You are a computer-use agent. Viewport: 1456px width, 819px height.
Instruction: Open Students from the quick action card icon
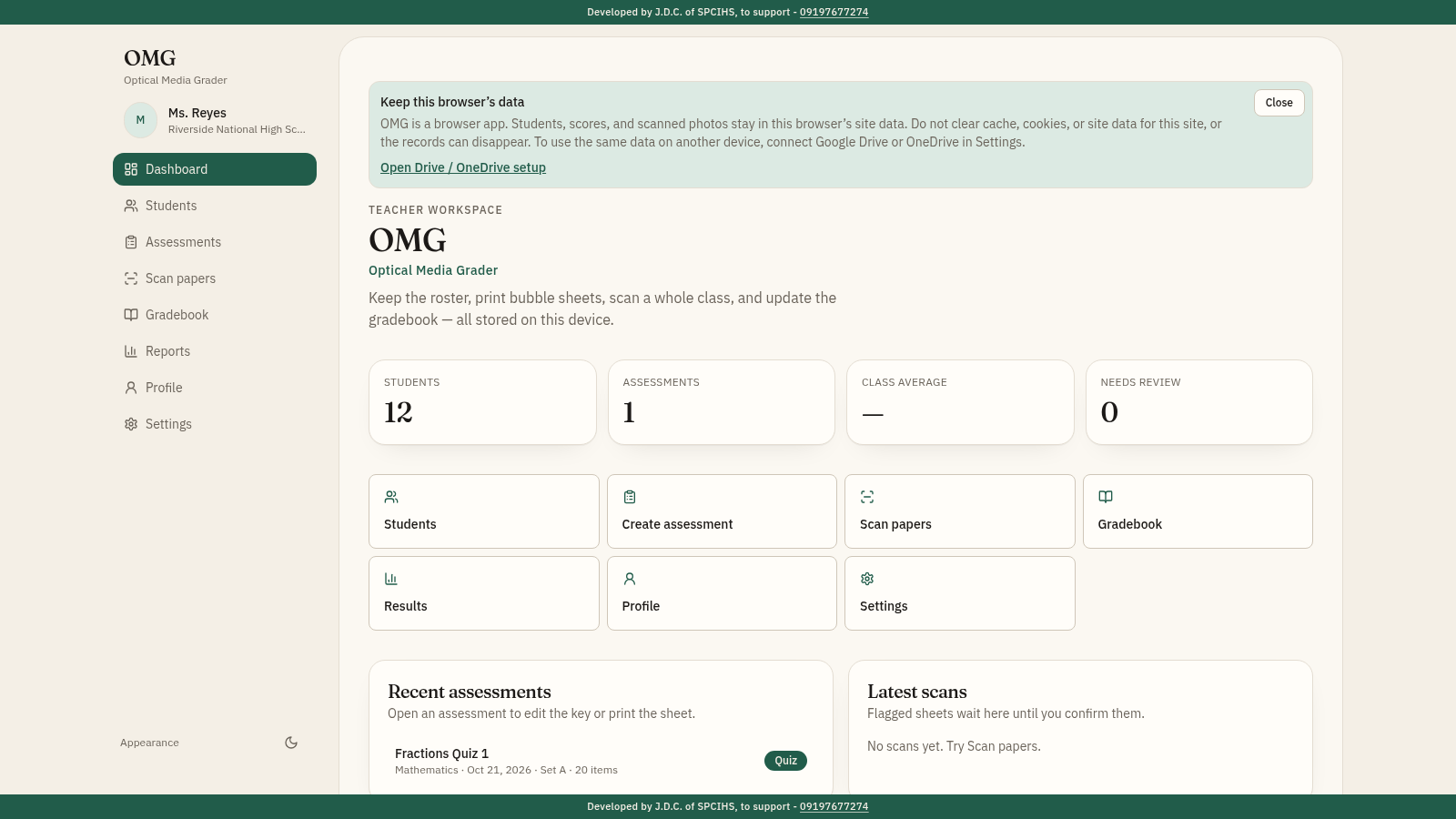(x=391, y=497)
